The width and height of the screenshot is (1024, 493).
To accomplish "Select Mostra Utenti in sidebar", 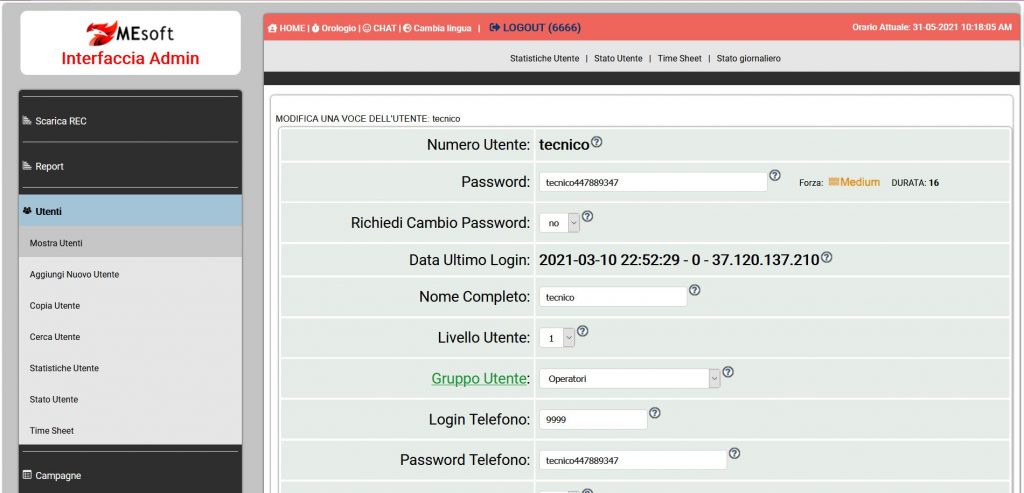I will point(131,243).
